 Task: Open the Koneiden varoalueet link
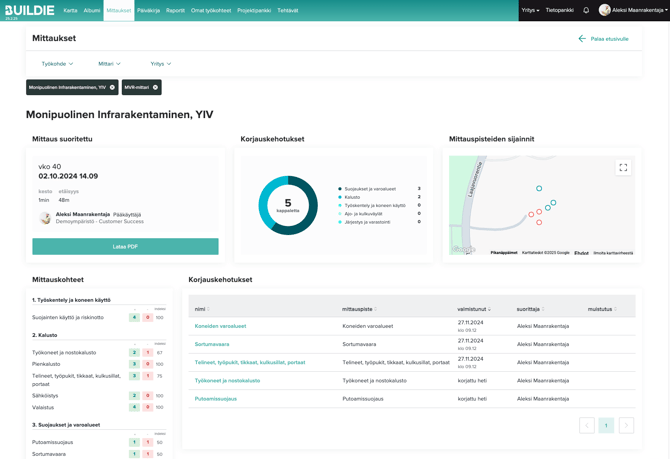(x=220, y=326)
